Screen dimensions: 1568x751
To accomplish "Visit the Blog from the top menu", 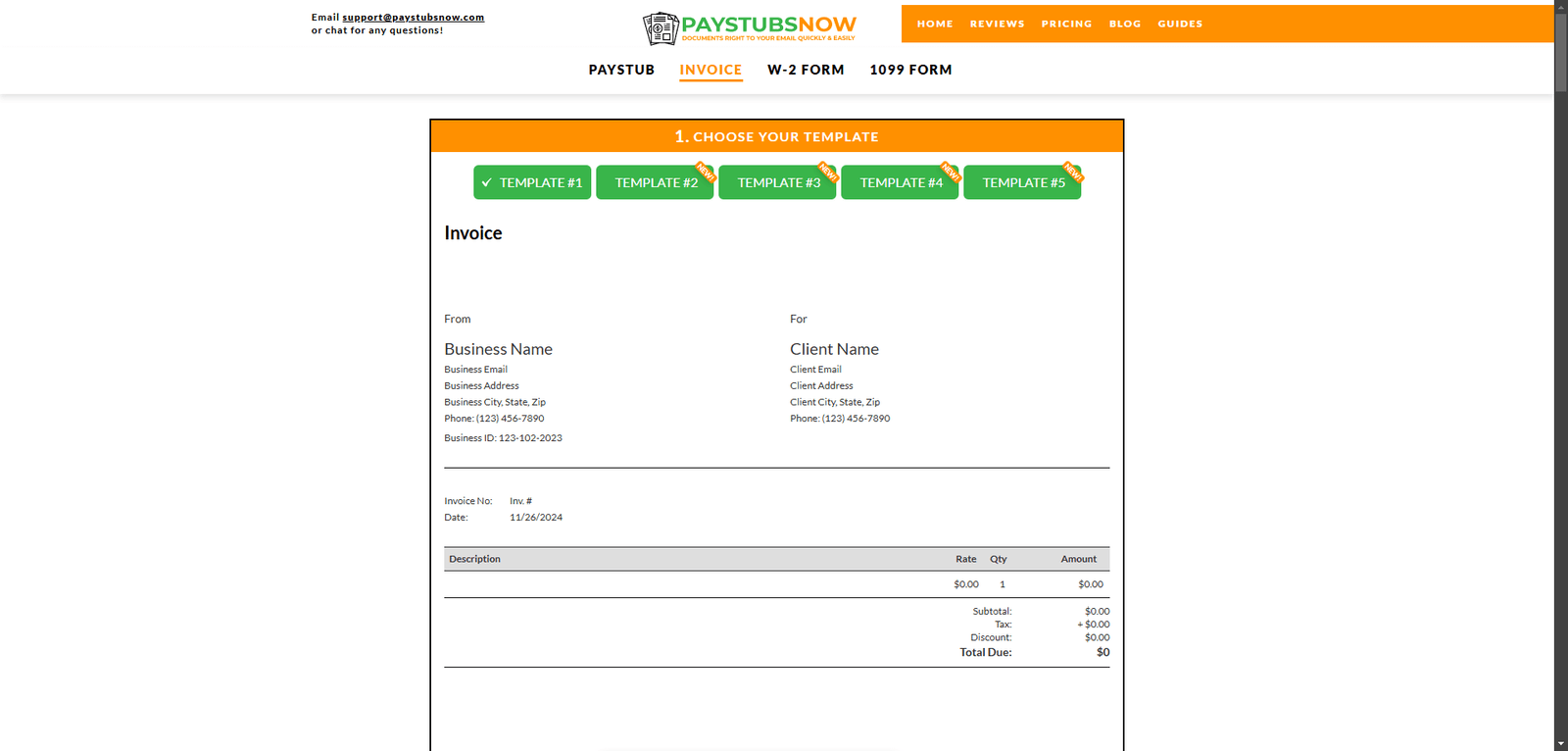I will [1125, 24].
